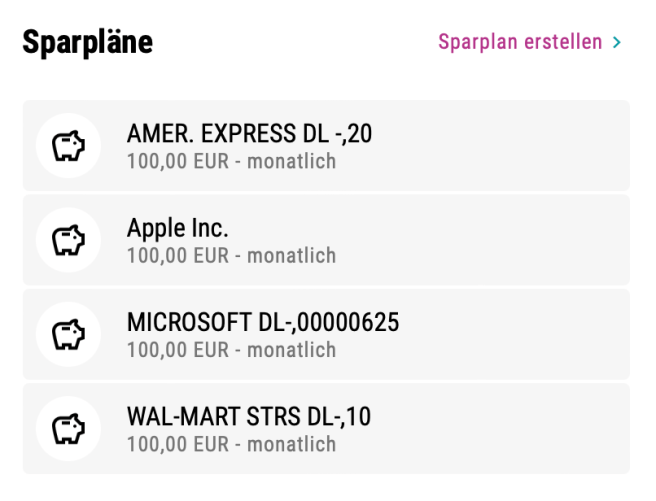Select the MICROSOFT DL-,00000625 plan title
The height and width of the screenshot is (501, 656).
point(263,321)
